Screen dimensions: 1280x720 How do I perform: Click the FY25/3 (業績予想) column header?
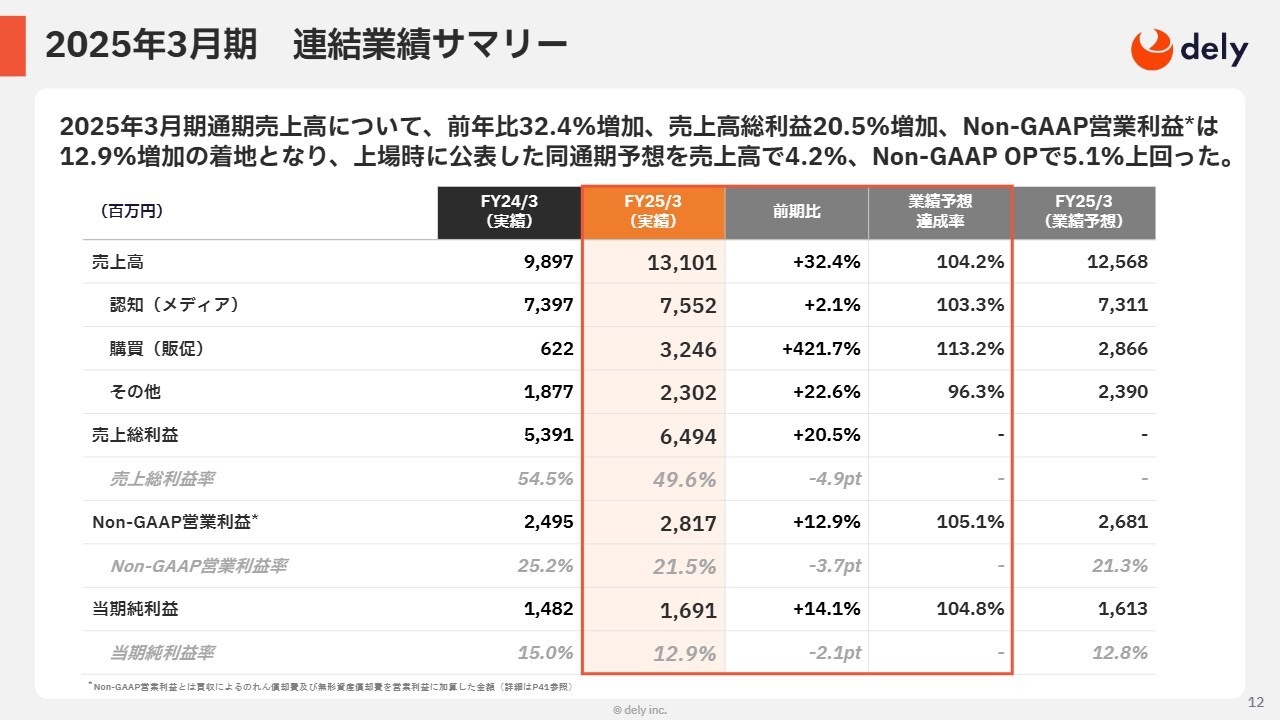(x=1084, y=212)
